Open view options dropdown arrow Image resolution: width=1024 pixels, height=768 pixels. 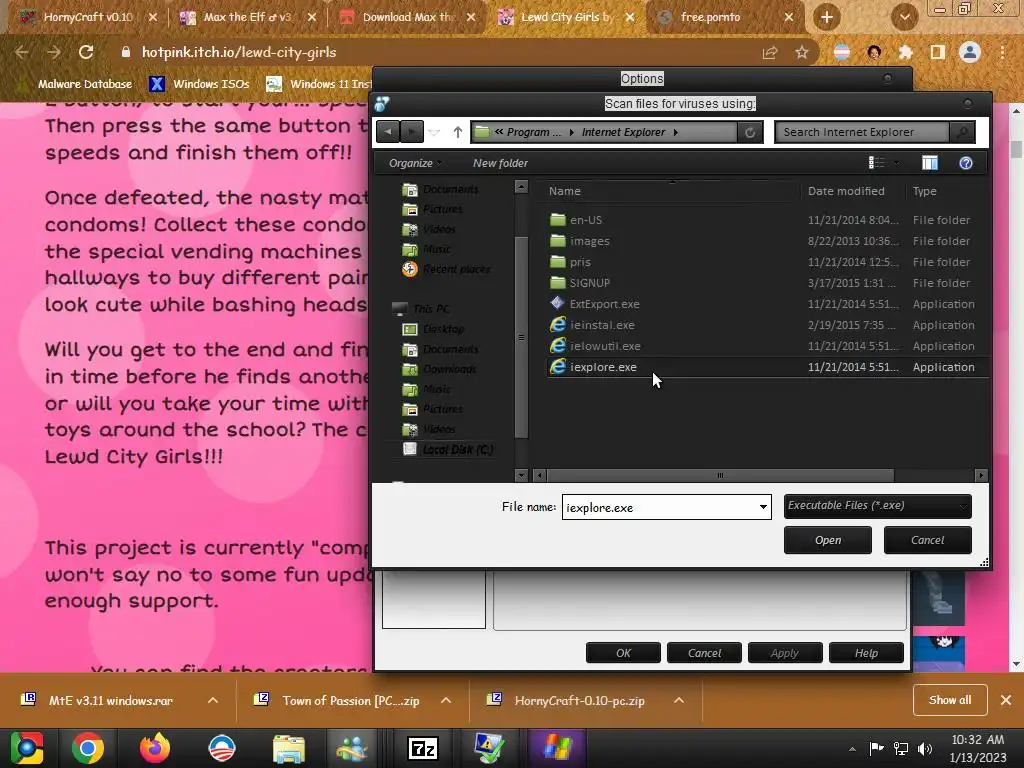click(x=897, y=163)
